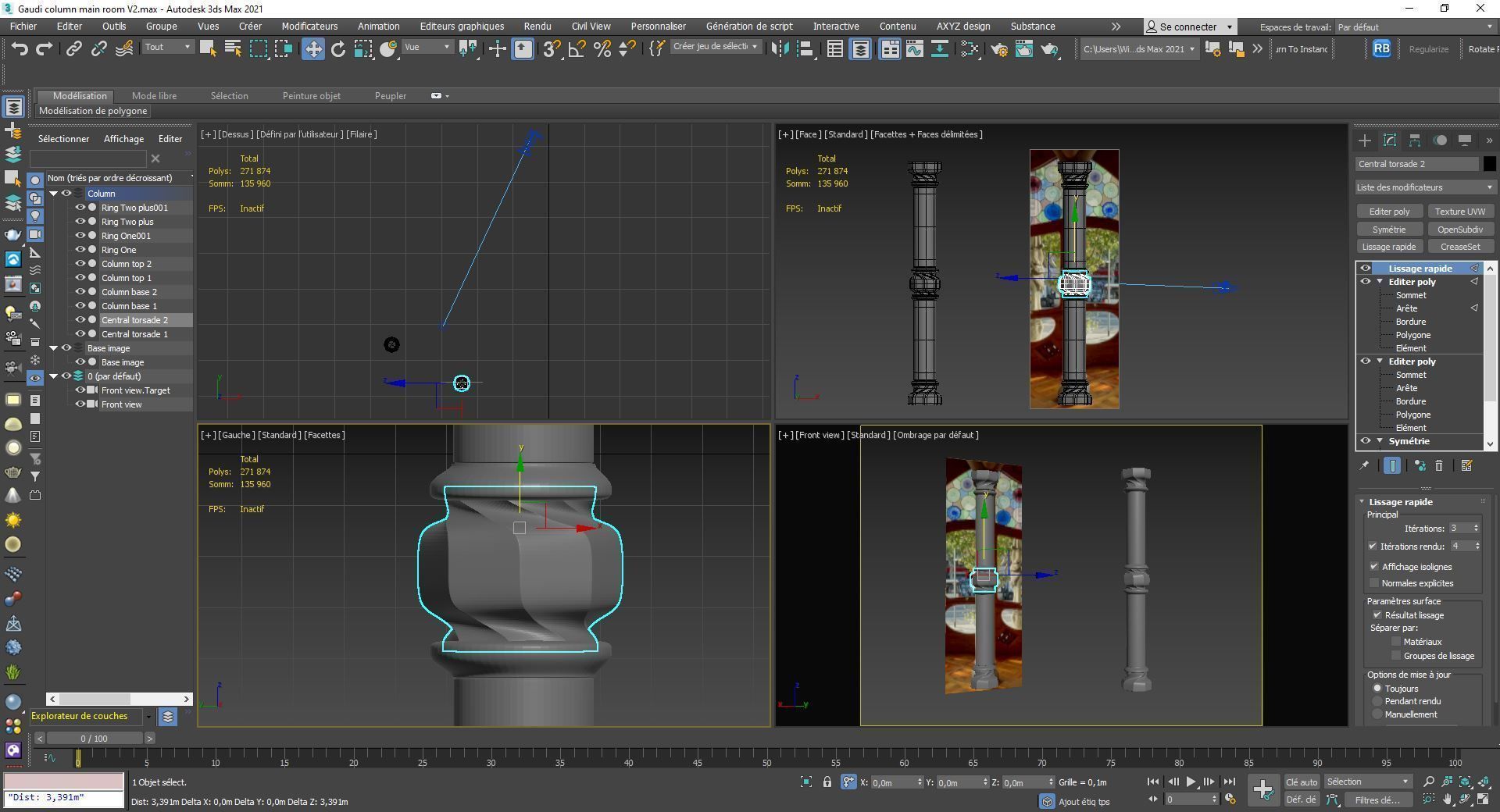The height and width of the screenshot is (812, 1500).
Task: Open the Mirror tool
Action: click(x=779, y=49)
